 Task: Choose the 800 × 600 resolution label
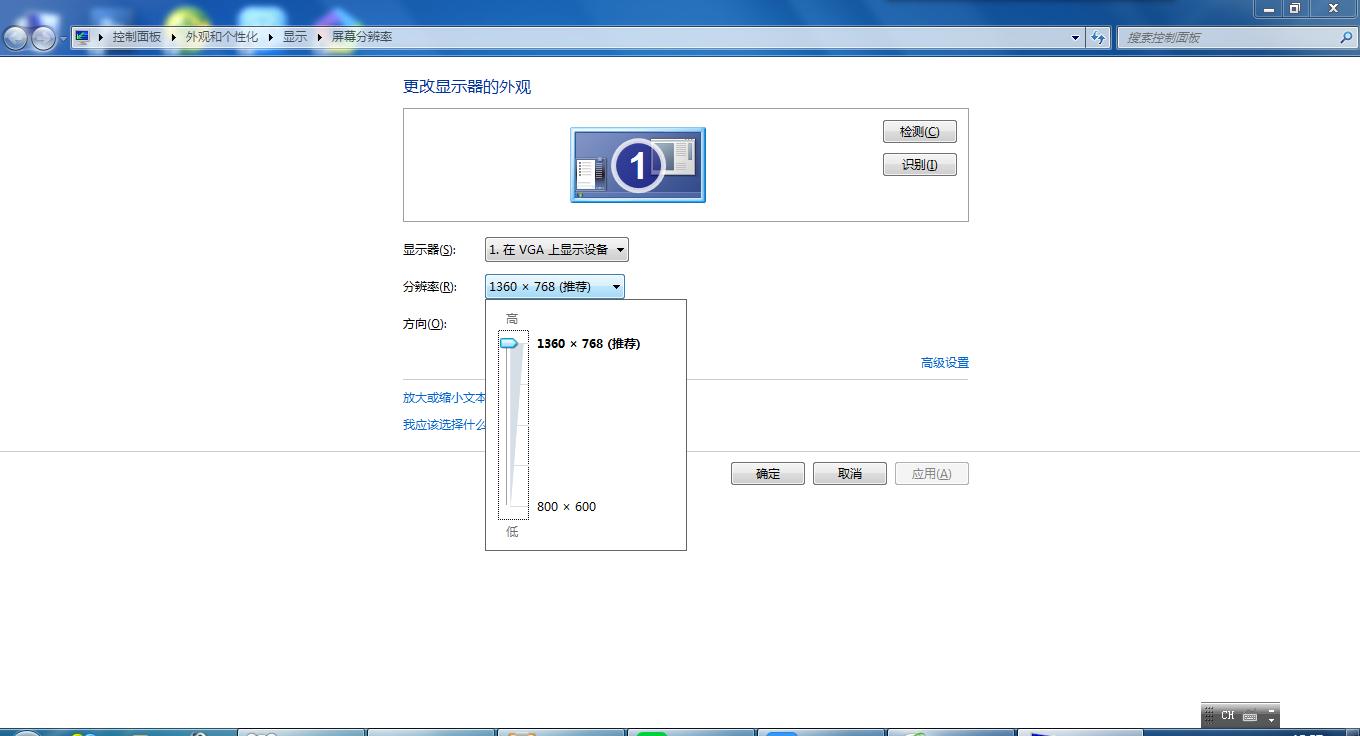[x=566, y=507]
